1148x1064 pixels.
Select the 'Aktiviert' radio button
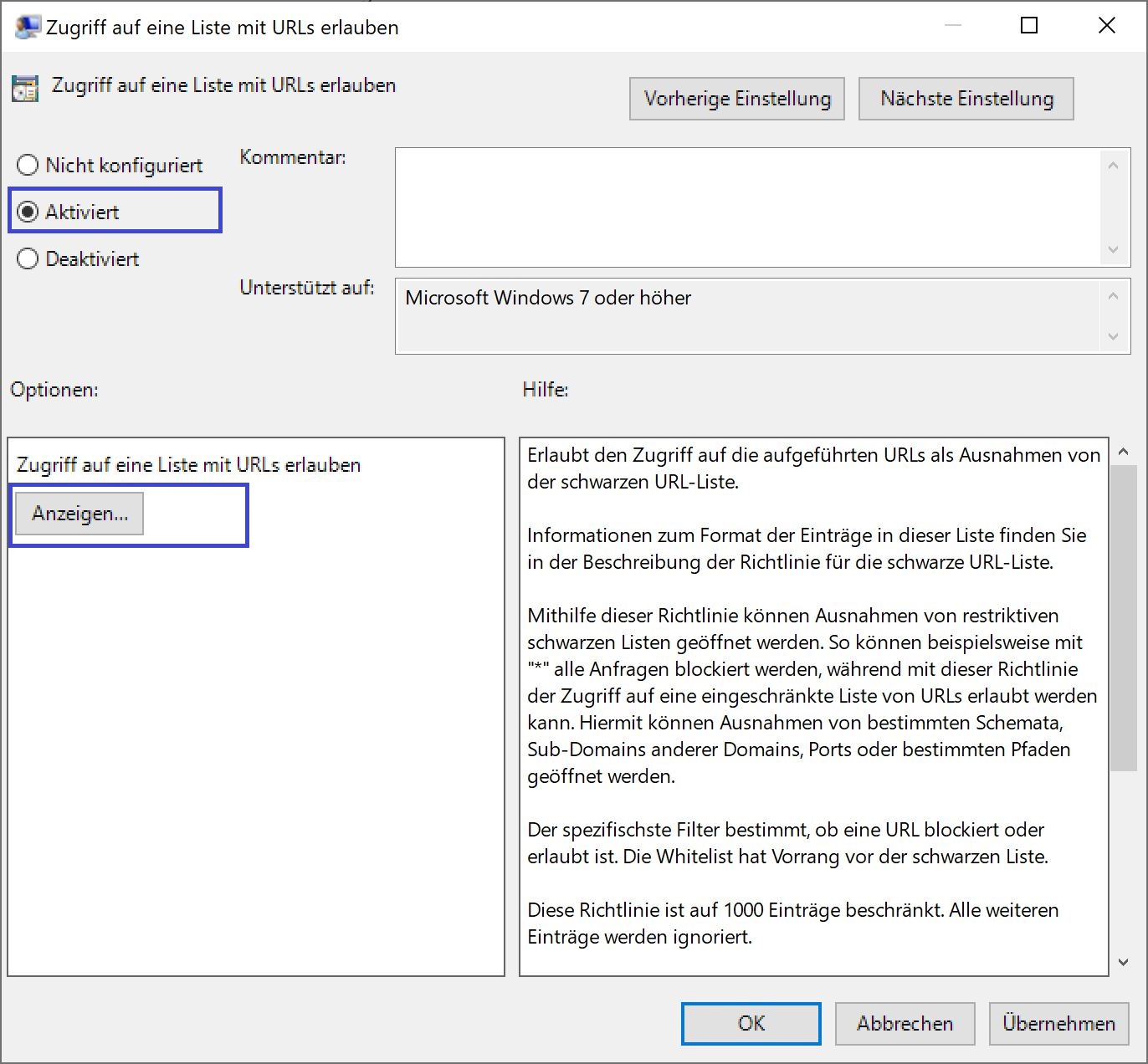28,212
